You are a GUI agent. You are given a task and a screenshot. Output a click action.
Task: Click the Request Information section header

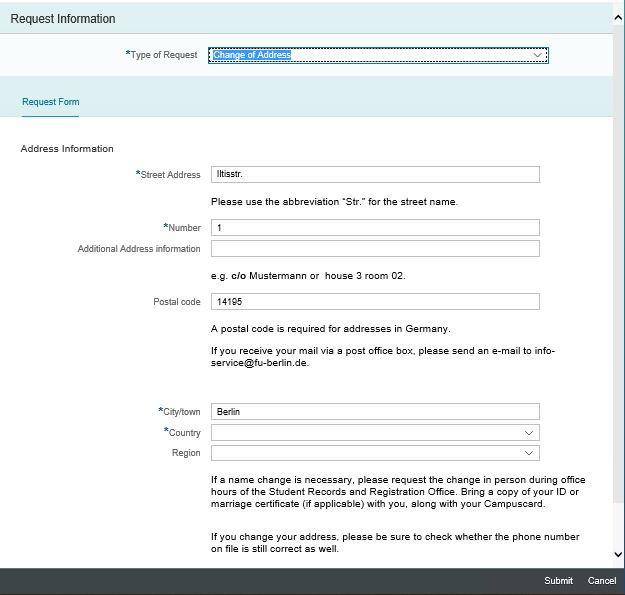pyautogui.click(x=62, y=19)
